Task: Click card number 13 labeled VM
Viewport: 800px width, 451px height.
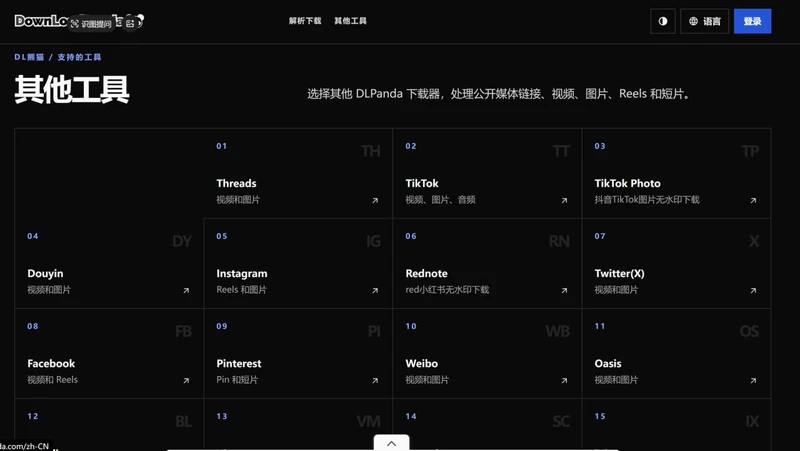Action: pyautogui.click(x=298, y=424)
